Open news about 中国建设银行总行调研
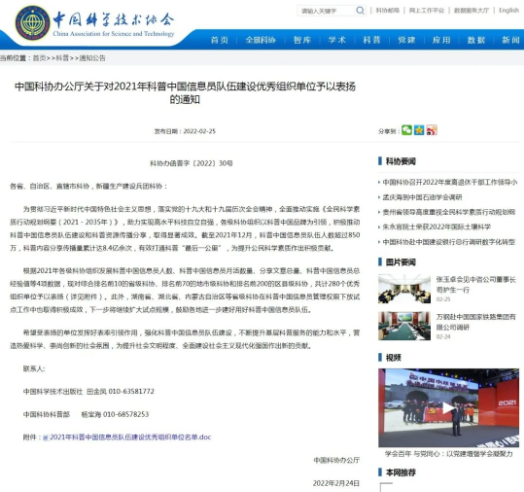The image size is (524, 492). [448, 242]
